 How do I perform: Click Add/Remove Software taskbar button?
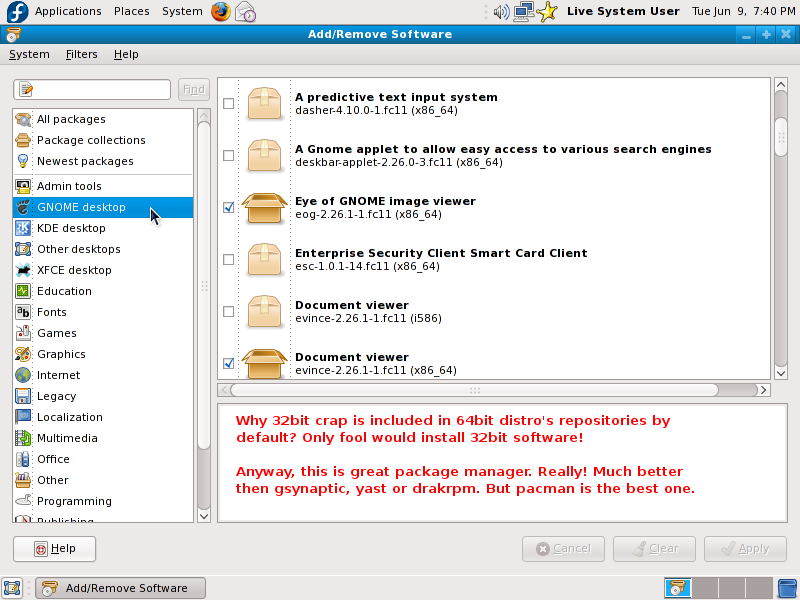120,588
